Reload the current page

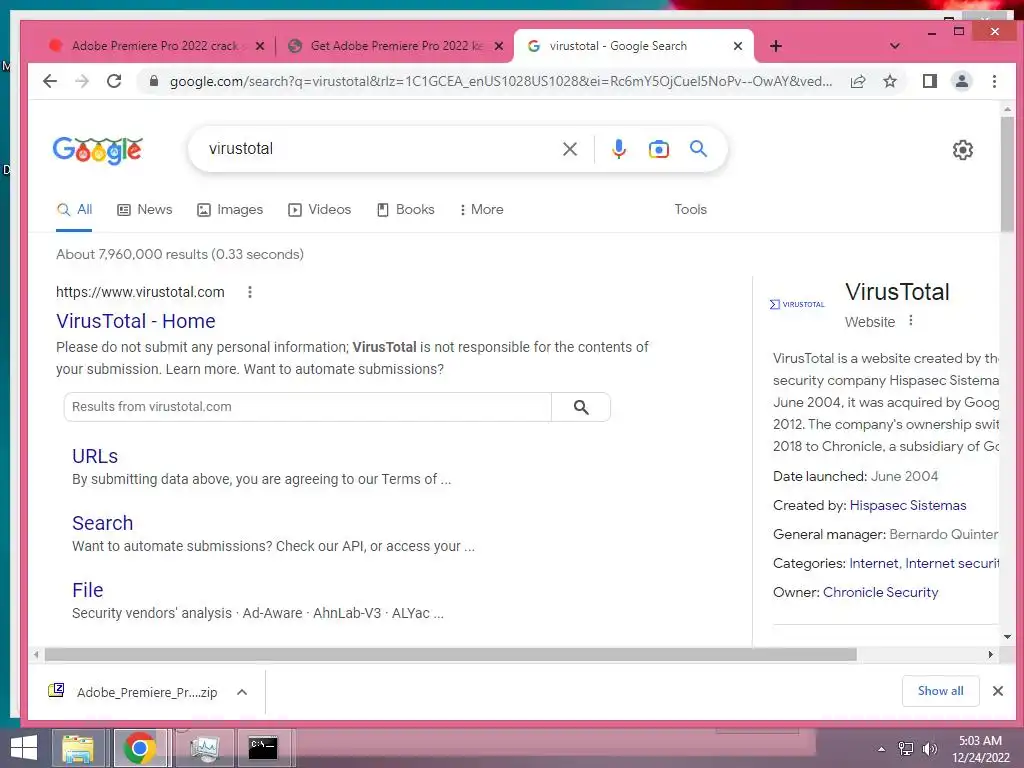[x=114, y=81]
